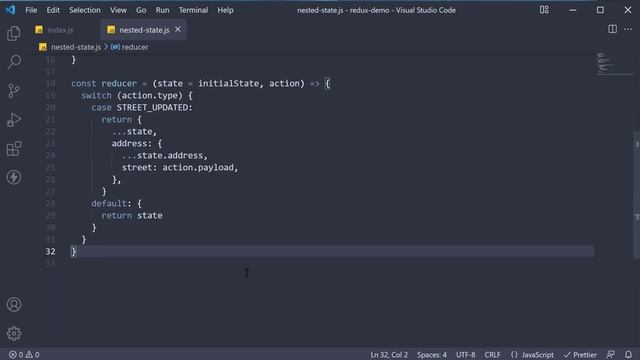
Task: Open the Explorer view in activity bar
Action: (x=14, y=33)
